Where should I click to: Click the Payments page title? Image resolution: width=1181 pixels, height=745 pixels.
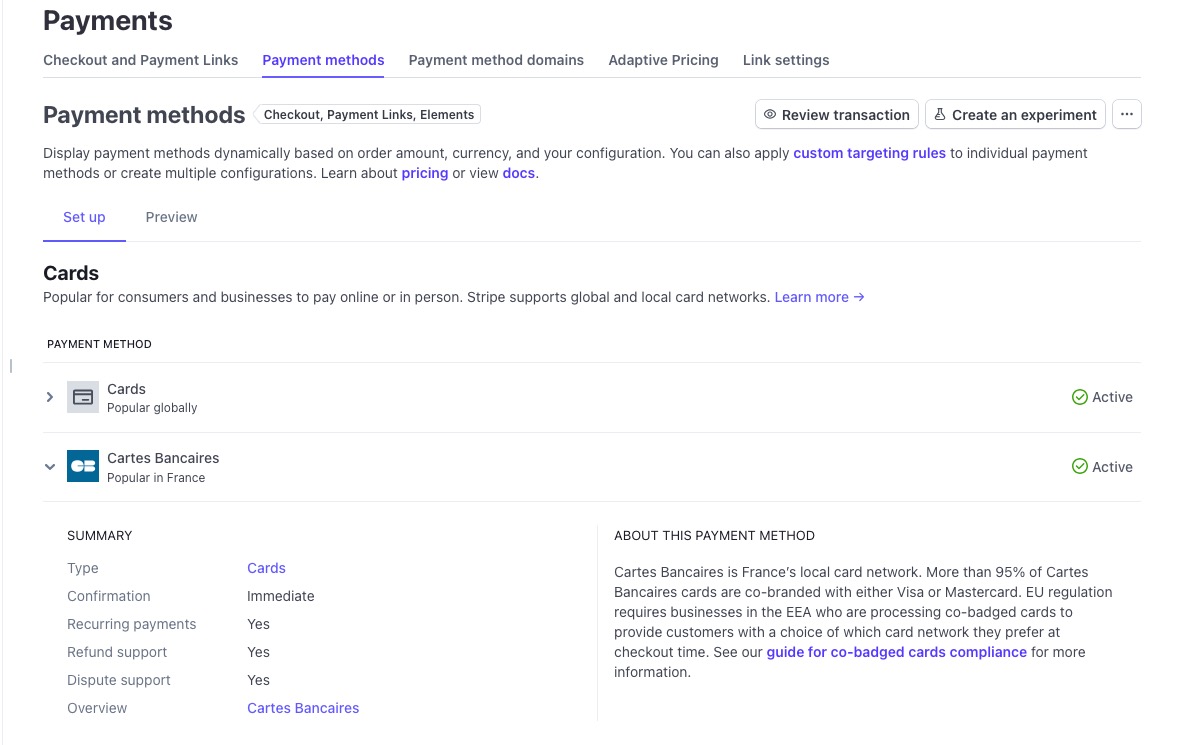point(108,20)
